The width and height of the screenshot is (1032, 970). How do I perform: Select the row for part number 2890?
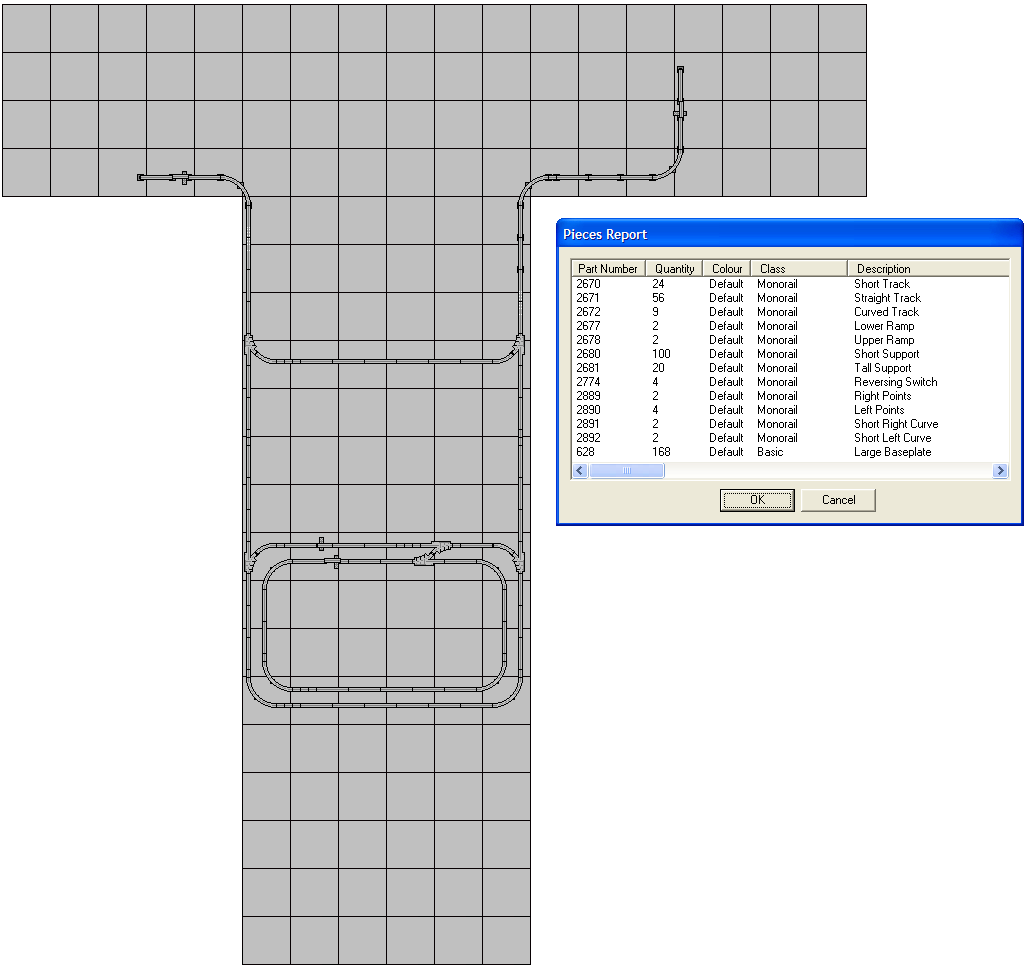(790, 410)
